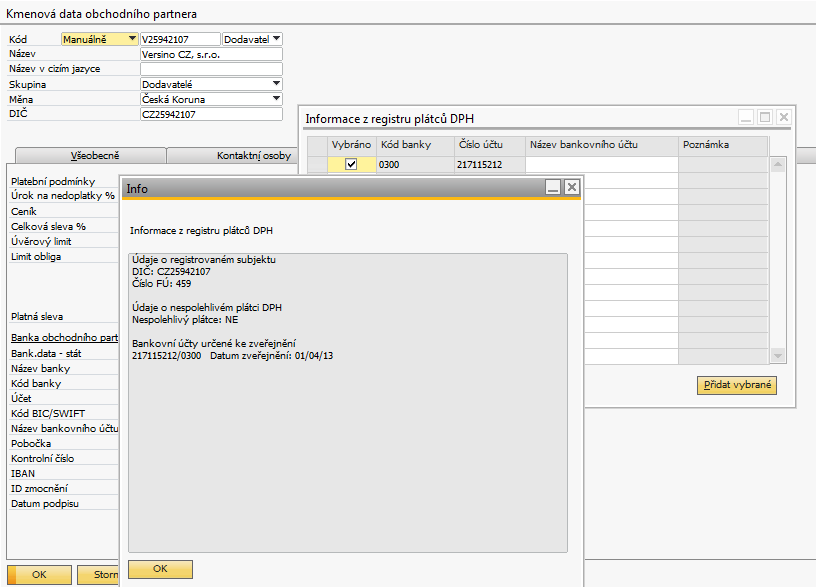Open the Dodavatel partner type dropdown

(x=276, y=39)
